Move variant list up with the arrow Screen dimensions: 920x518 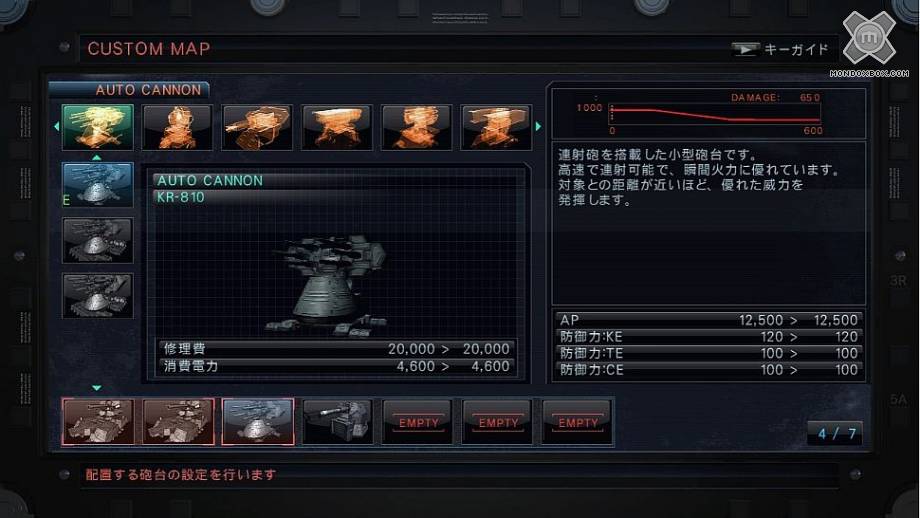(97, 157)
